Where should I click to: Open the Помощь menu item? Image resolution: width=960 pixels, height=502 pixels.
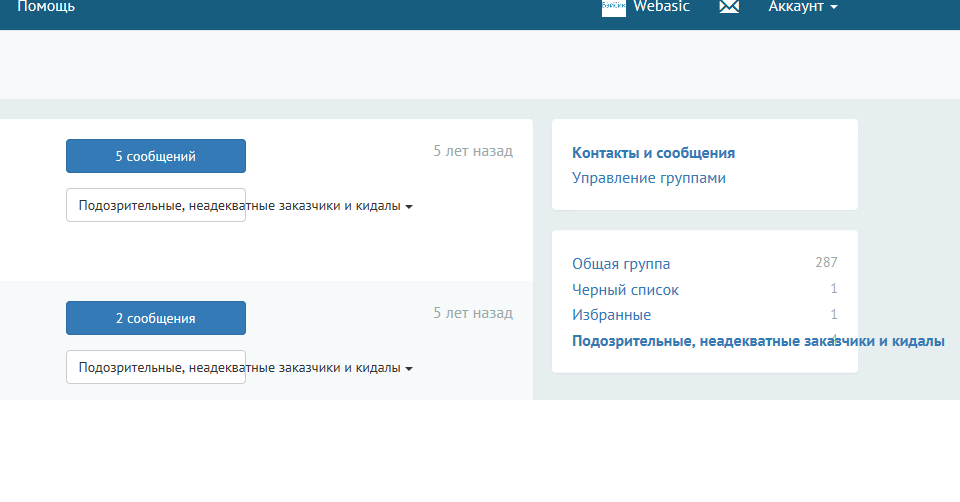pos(46,7)
